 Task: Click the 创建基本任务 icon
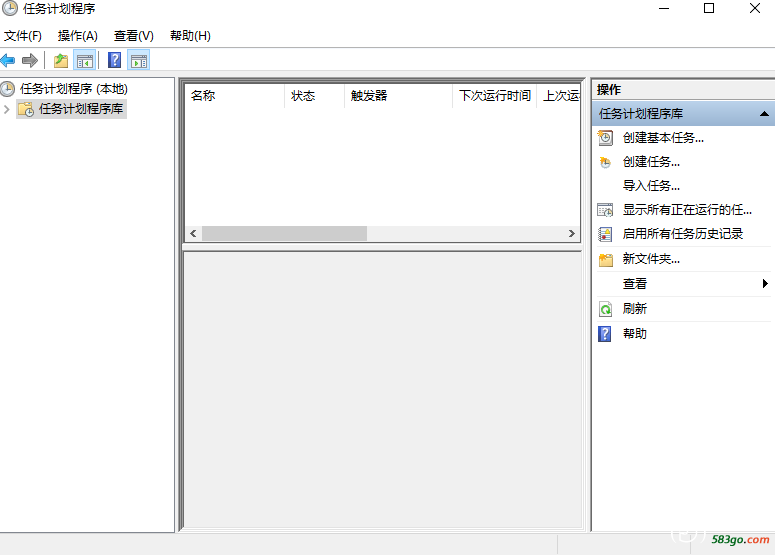[605, 138]
